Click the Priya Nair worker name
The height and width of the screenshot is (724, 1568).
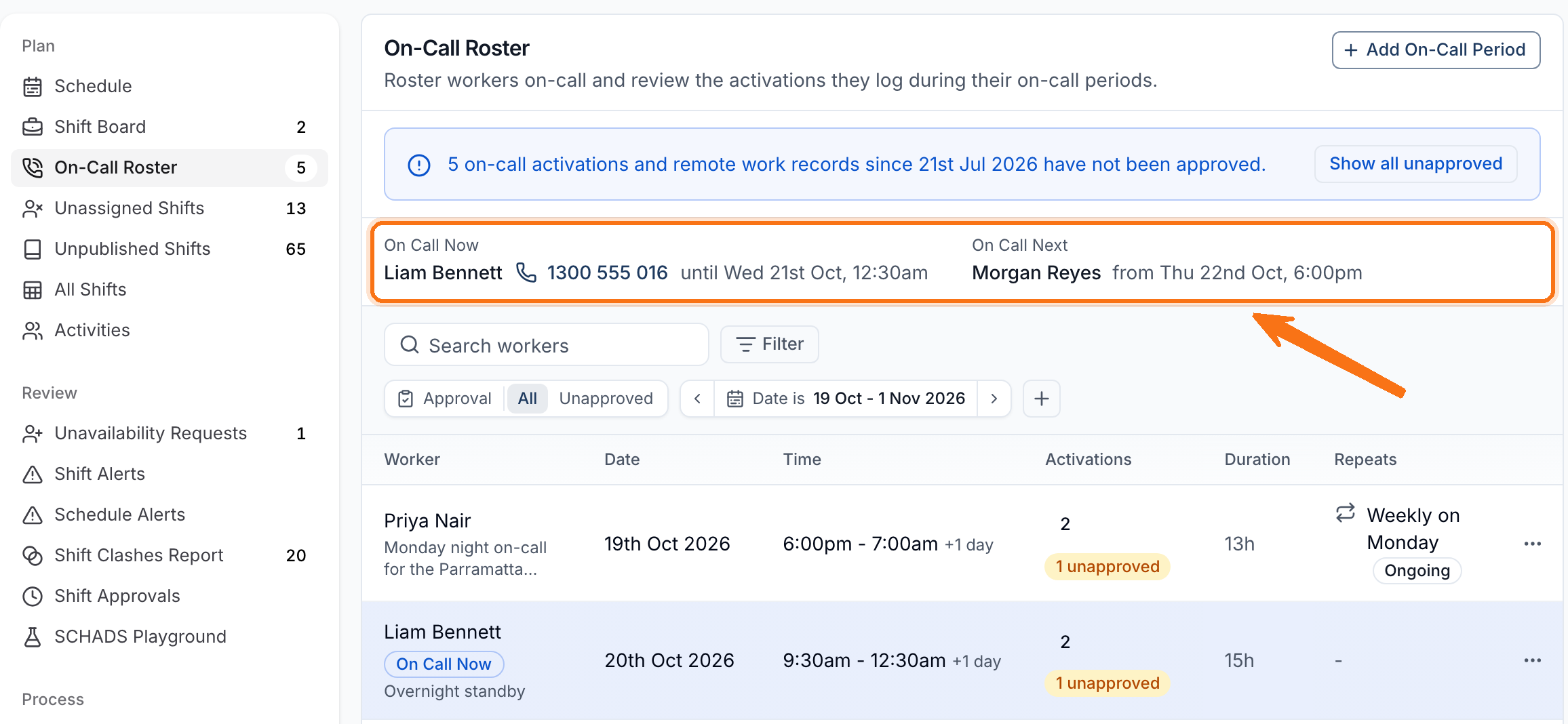pos(427,521)
